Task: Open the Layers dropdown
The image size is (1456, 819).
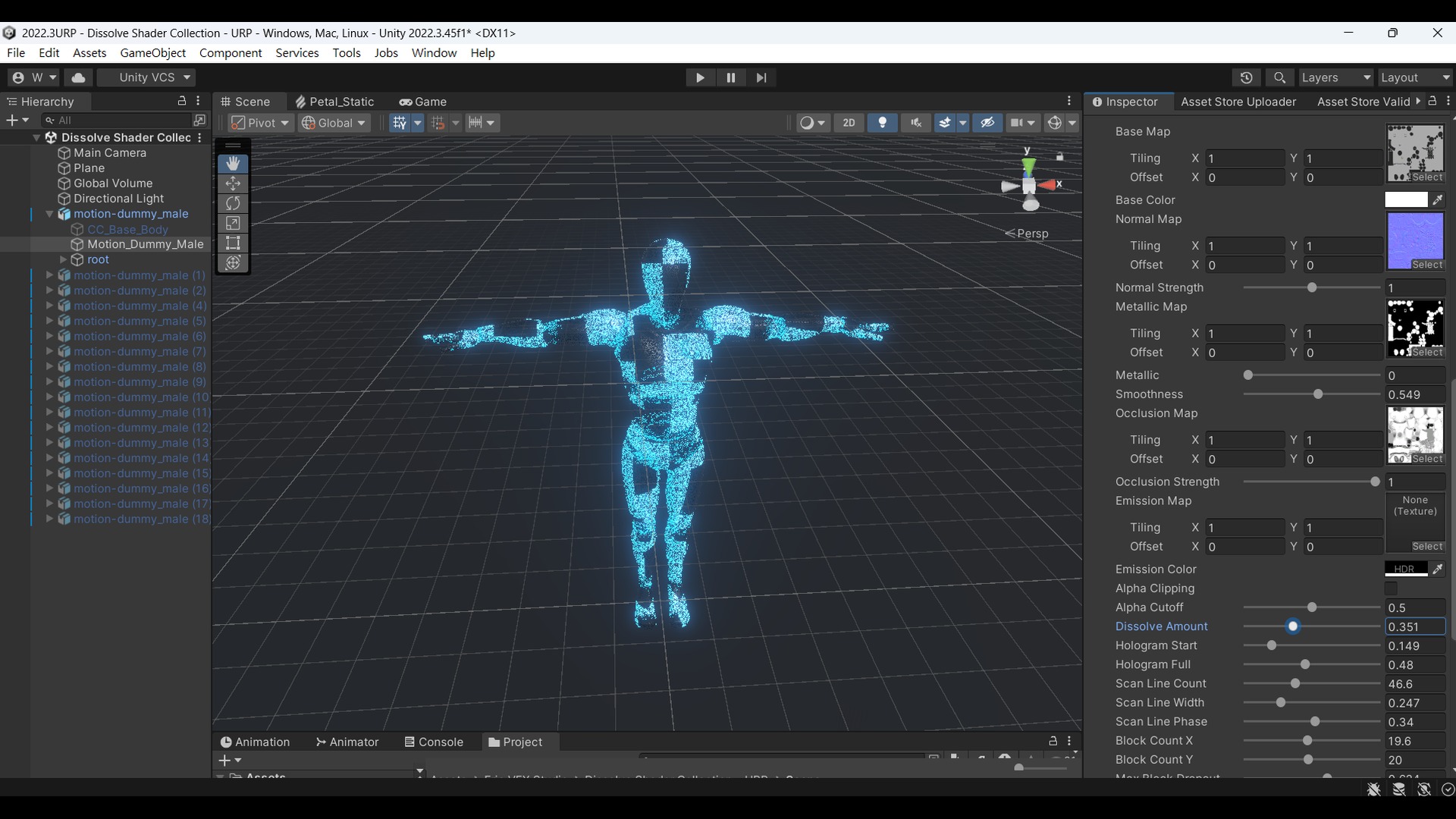Action: click(1335, 77)
